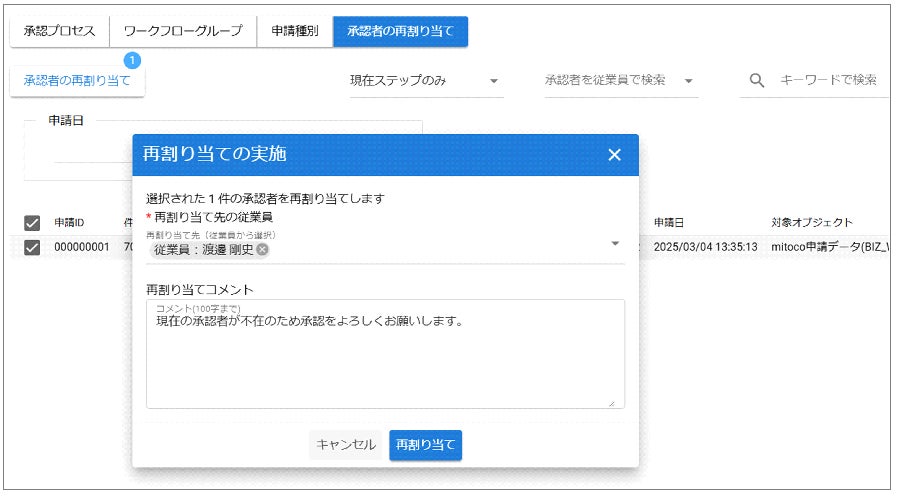Click the keyword search magnifier icon
This screenshot has height=497, width=900.
click(x=757, y=80)
